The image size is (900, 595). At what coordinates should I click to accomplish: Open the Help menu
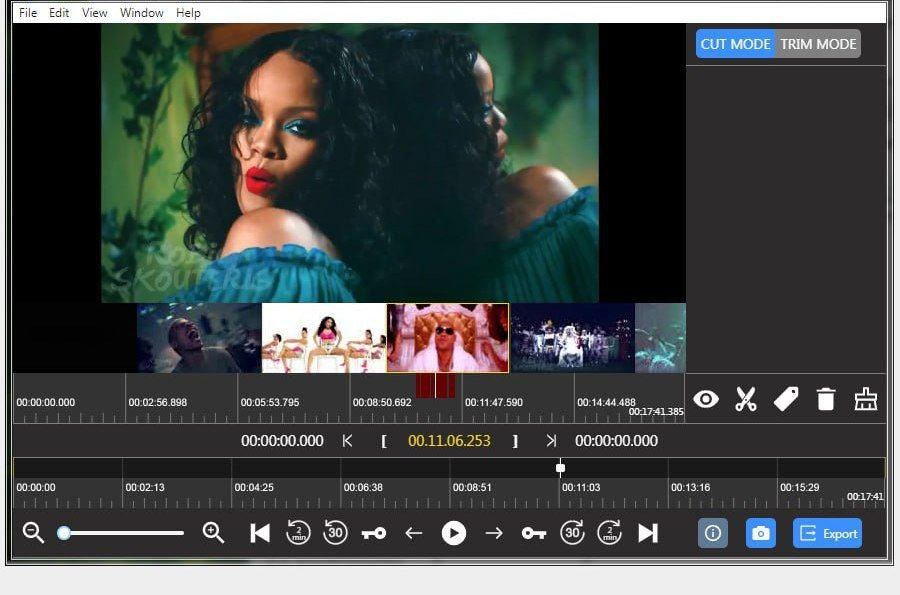coord(188,13)
